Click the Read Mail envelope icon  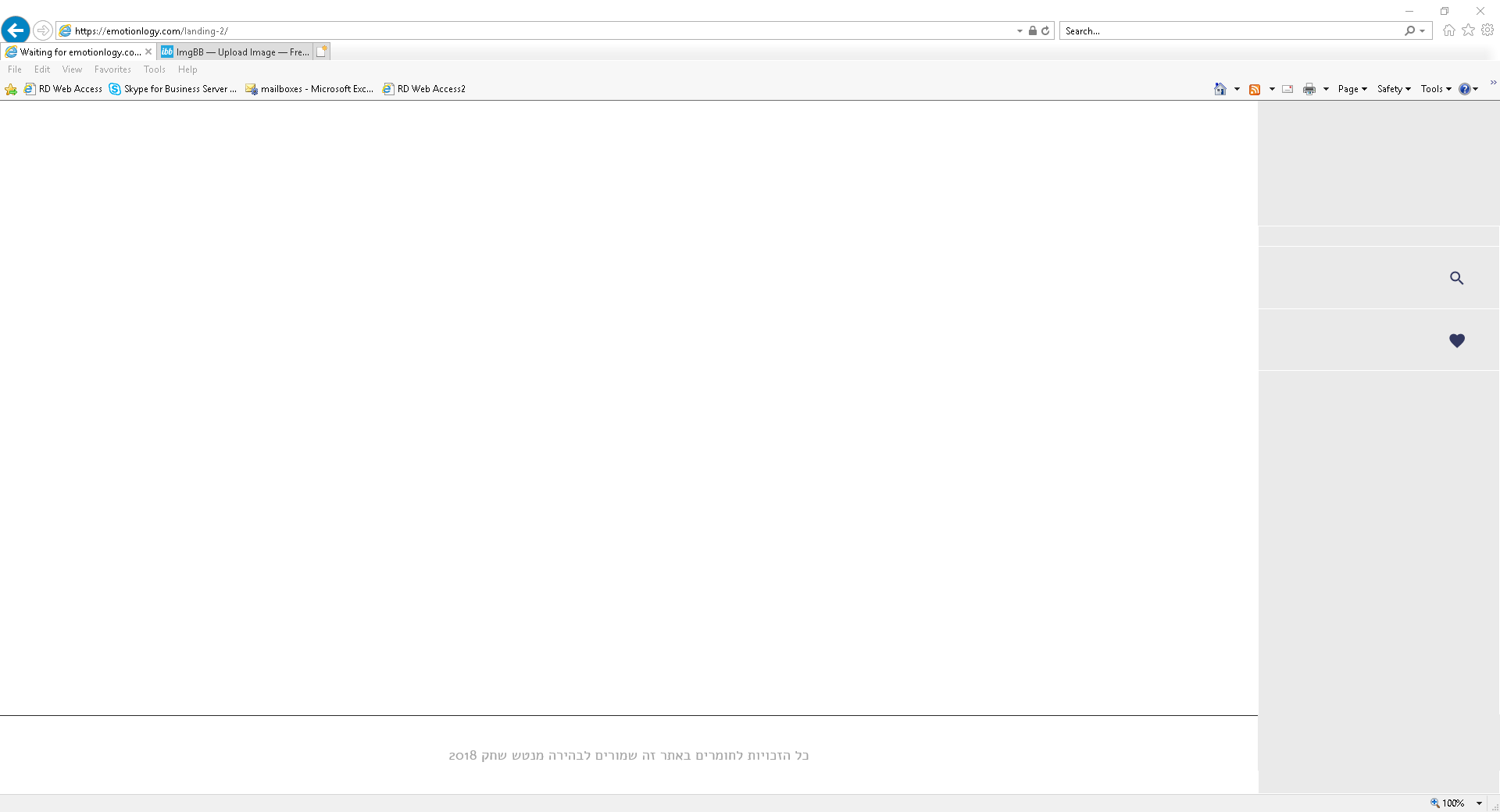1287,89
